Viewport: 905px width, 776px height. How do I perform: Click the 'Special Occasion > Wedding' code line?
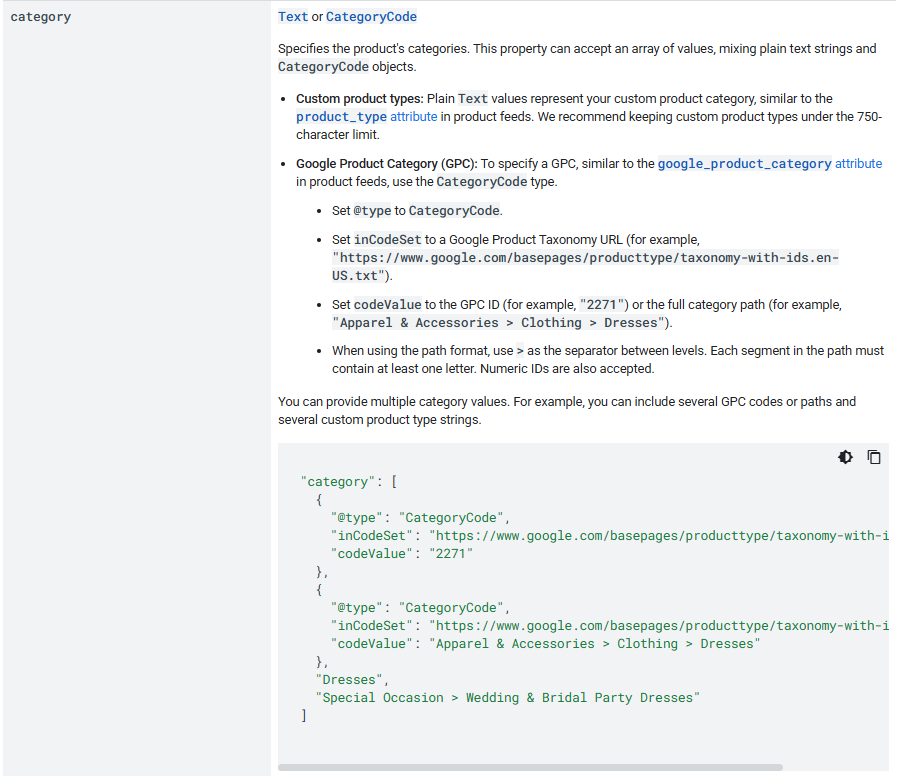[508, 697]
